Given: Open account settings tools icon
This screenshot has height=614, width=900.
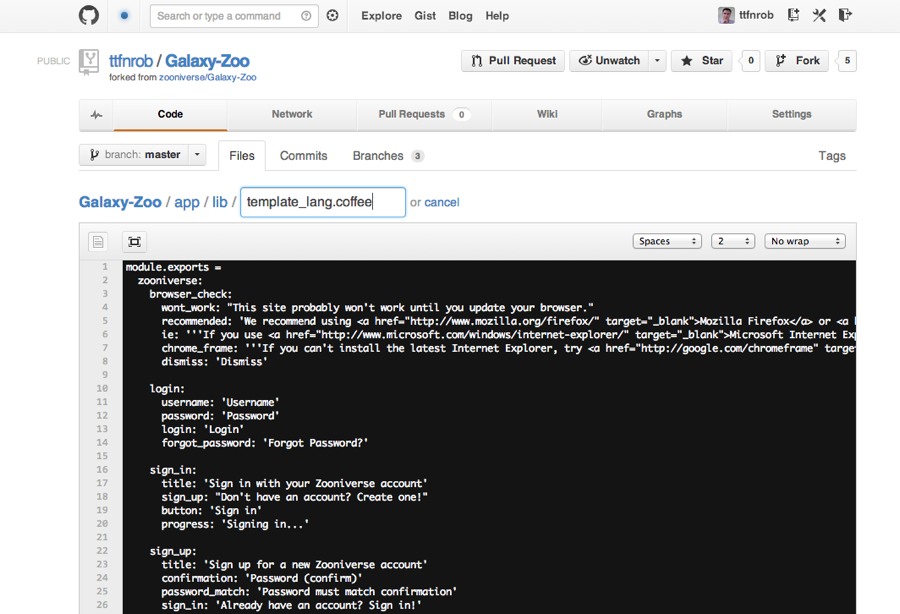Looking at the screenshot, I should 819,15.
